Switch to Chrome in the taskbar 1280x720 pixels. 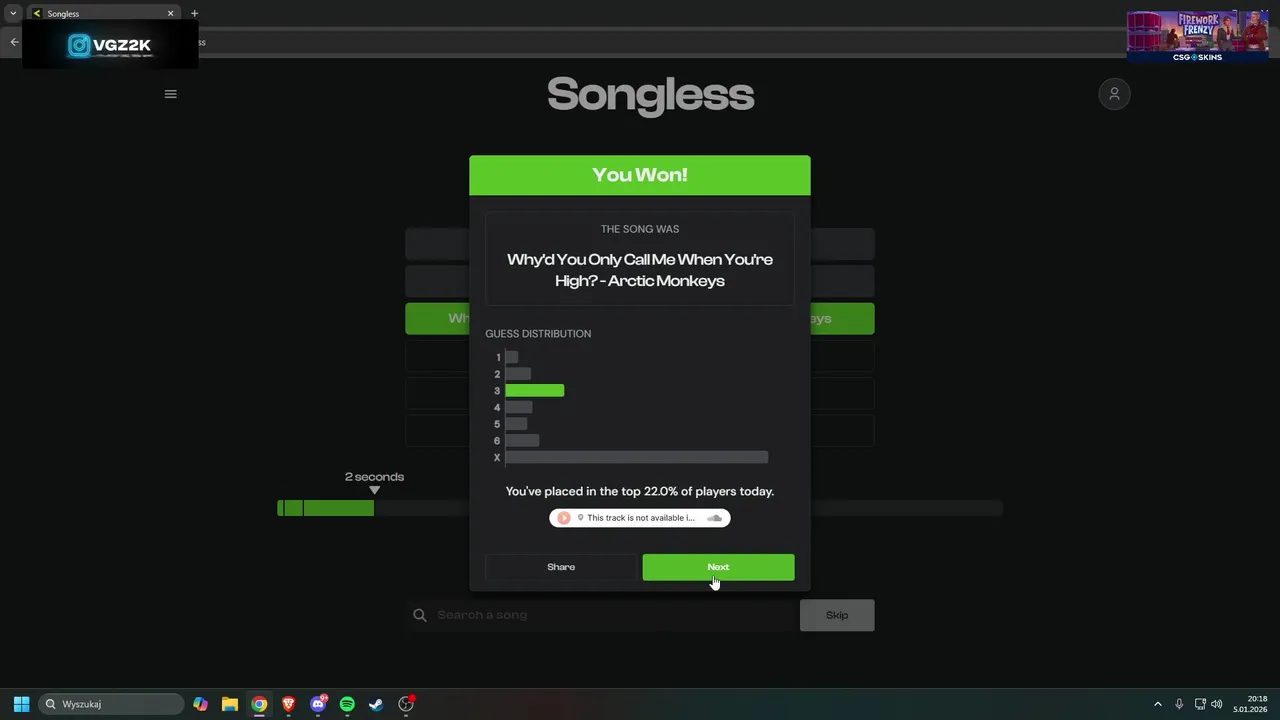click(259, 704)
